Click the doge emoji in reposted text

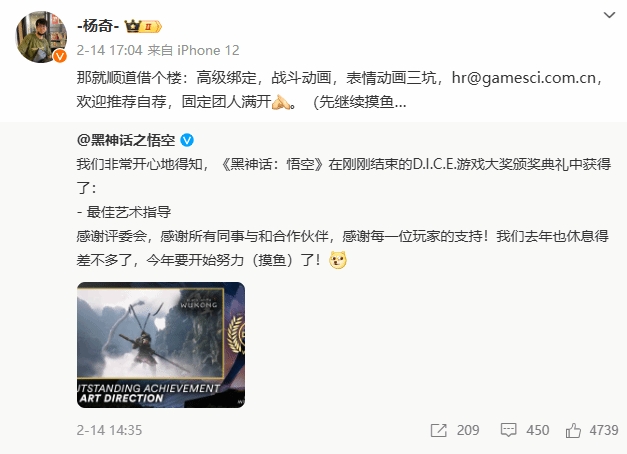338,260
